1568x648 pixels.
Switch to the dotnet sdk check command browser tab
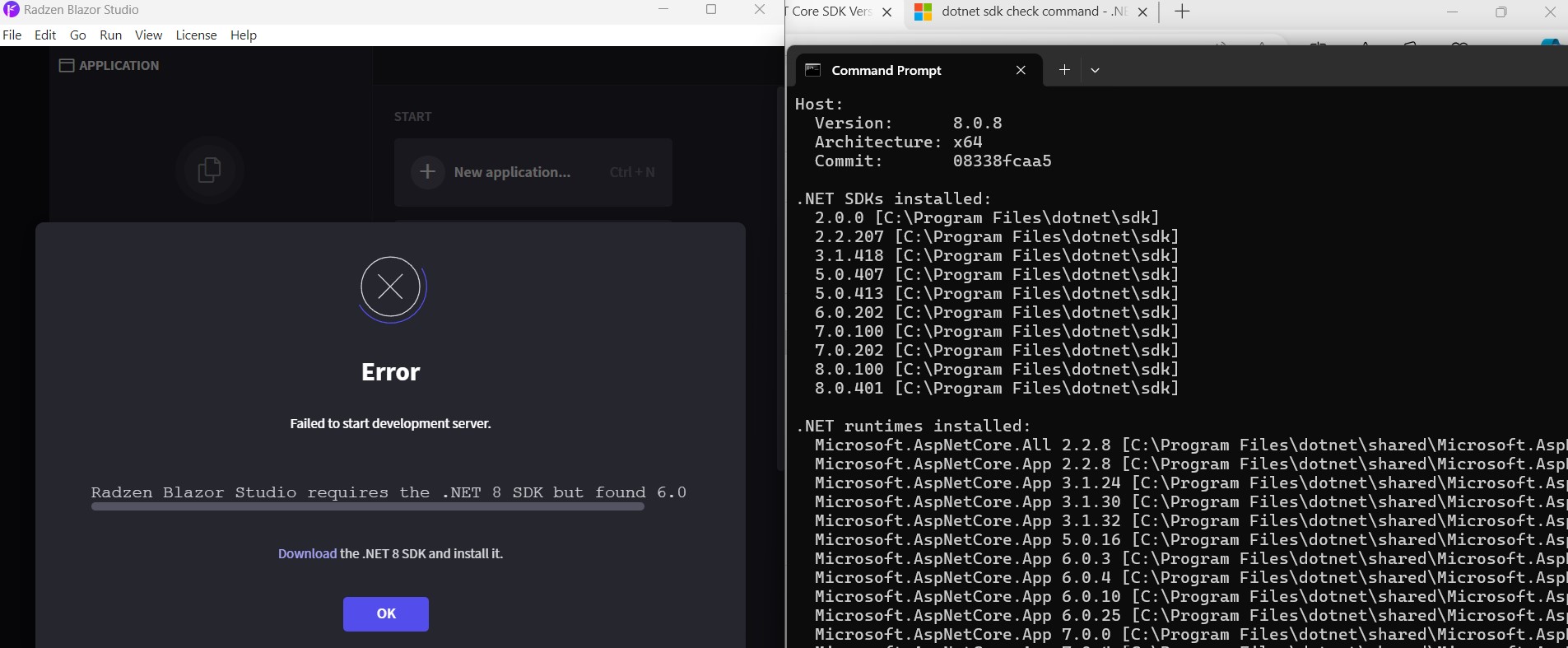[x=1031, y=12]
